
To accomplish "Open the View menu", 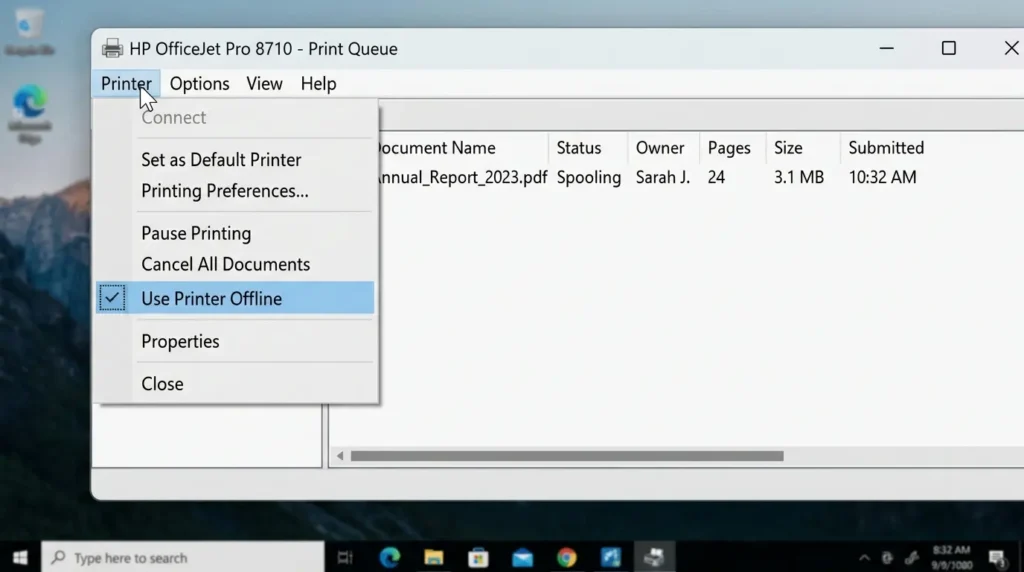I will tap(264, 84).
